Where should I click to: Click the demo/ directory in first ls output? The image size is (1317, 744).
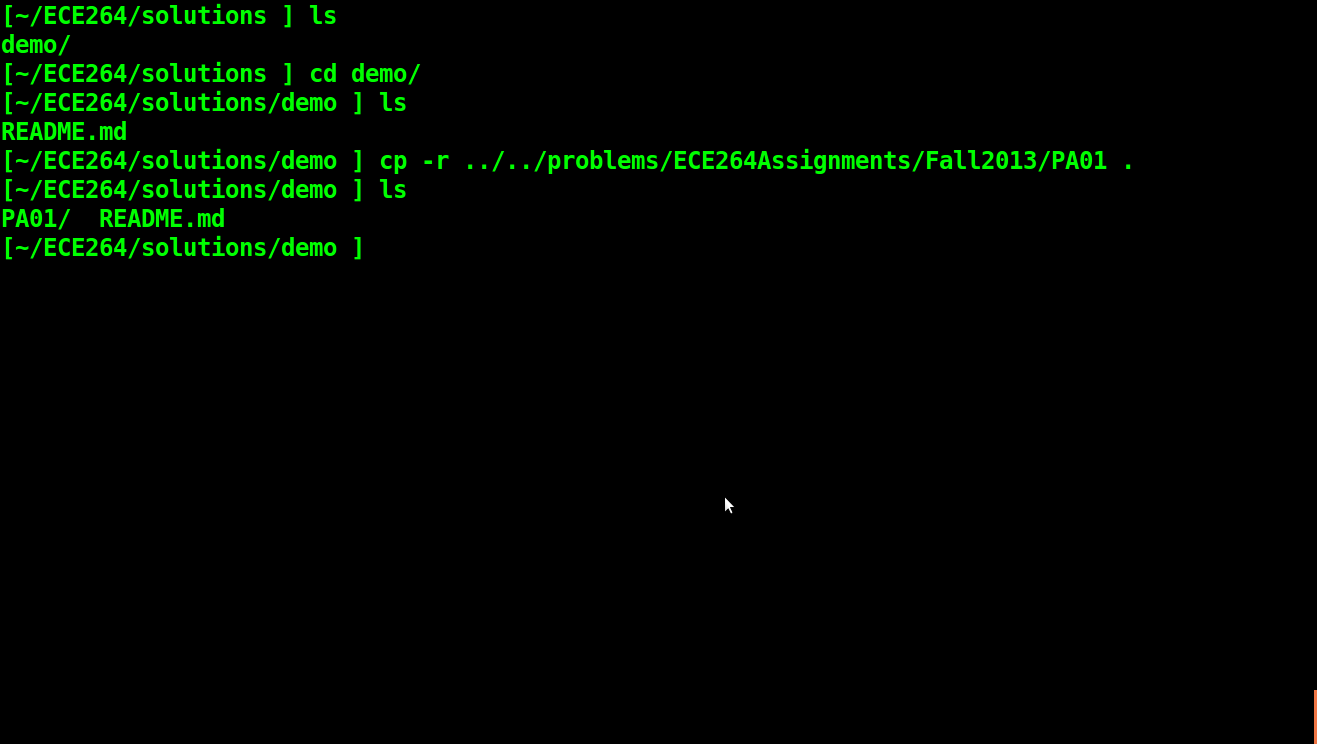36,45
